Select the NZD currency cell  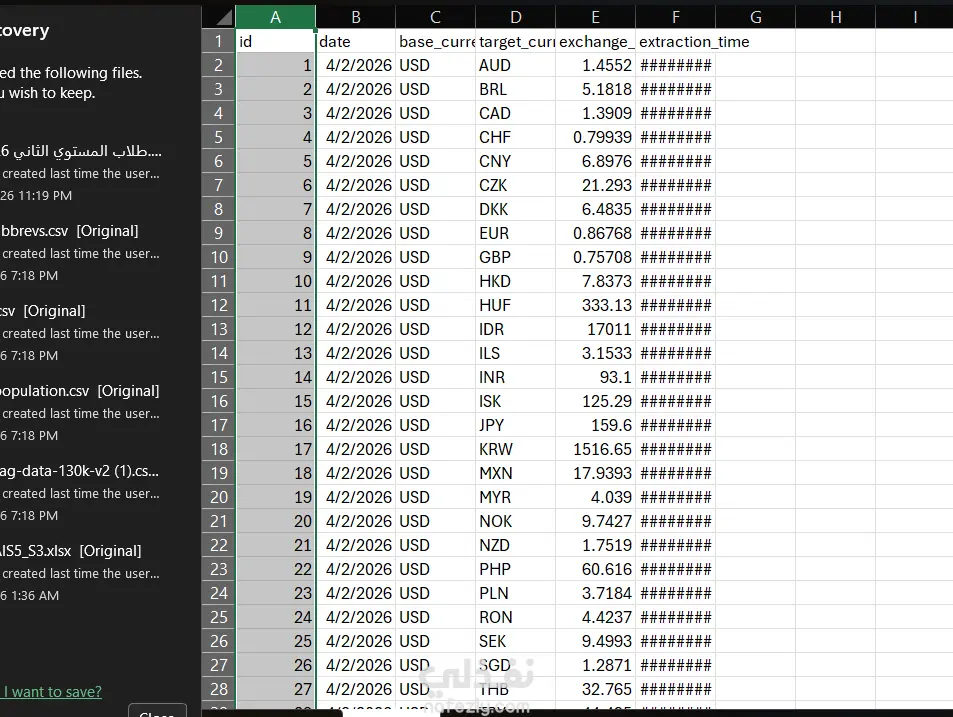point(515,545)
